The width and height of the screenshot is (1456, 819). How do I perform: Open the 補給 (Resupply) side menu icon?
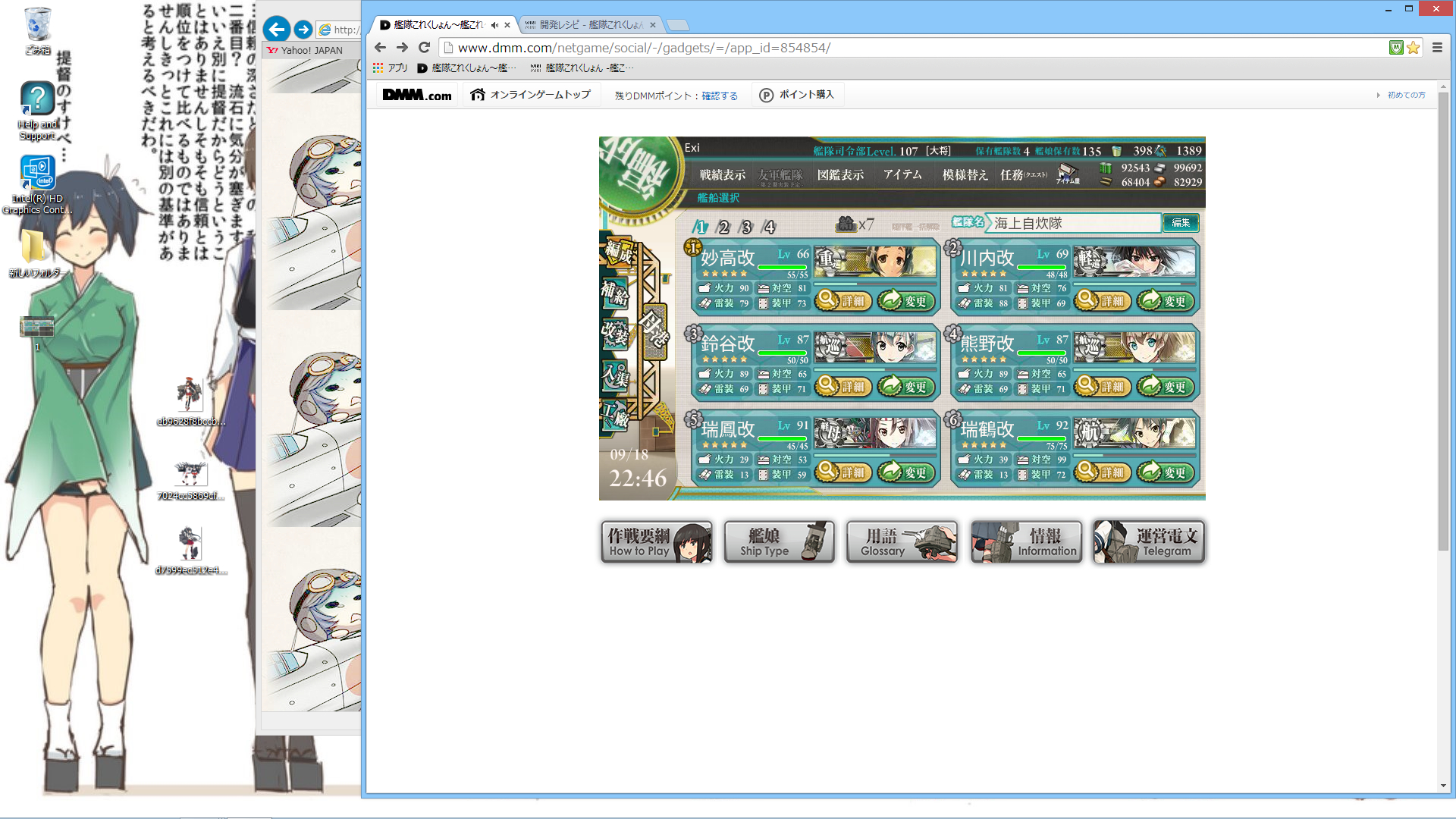coord(614,293)
